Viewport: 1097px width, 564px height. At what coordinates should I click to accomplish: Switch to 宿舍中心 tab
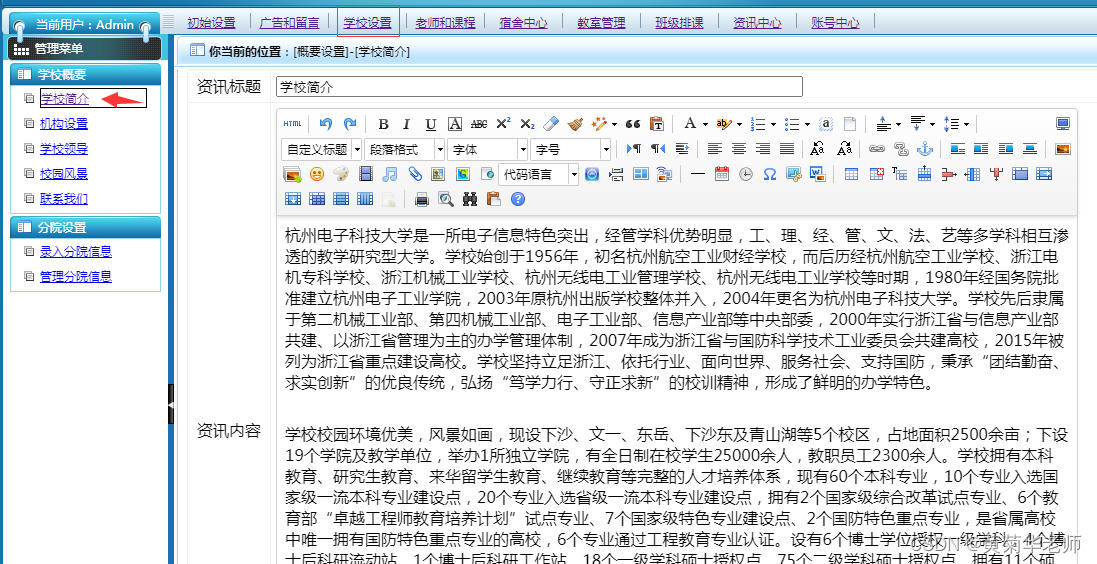pos(523,23)
